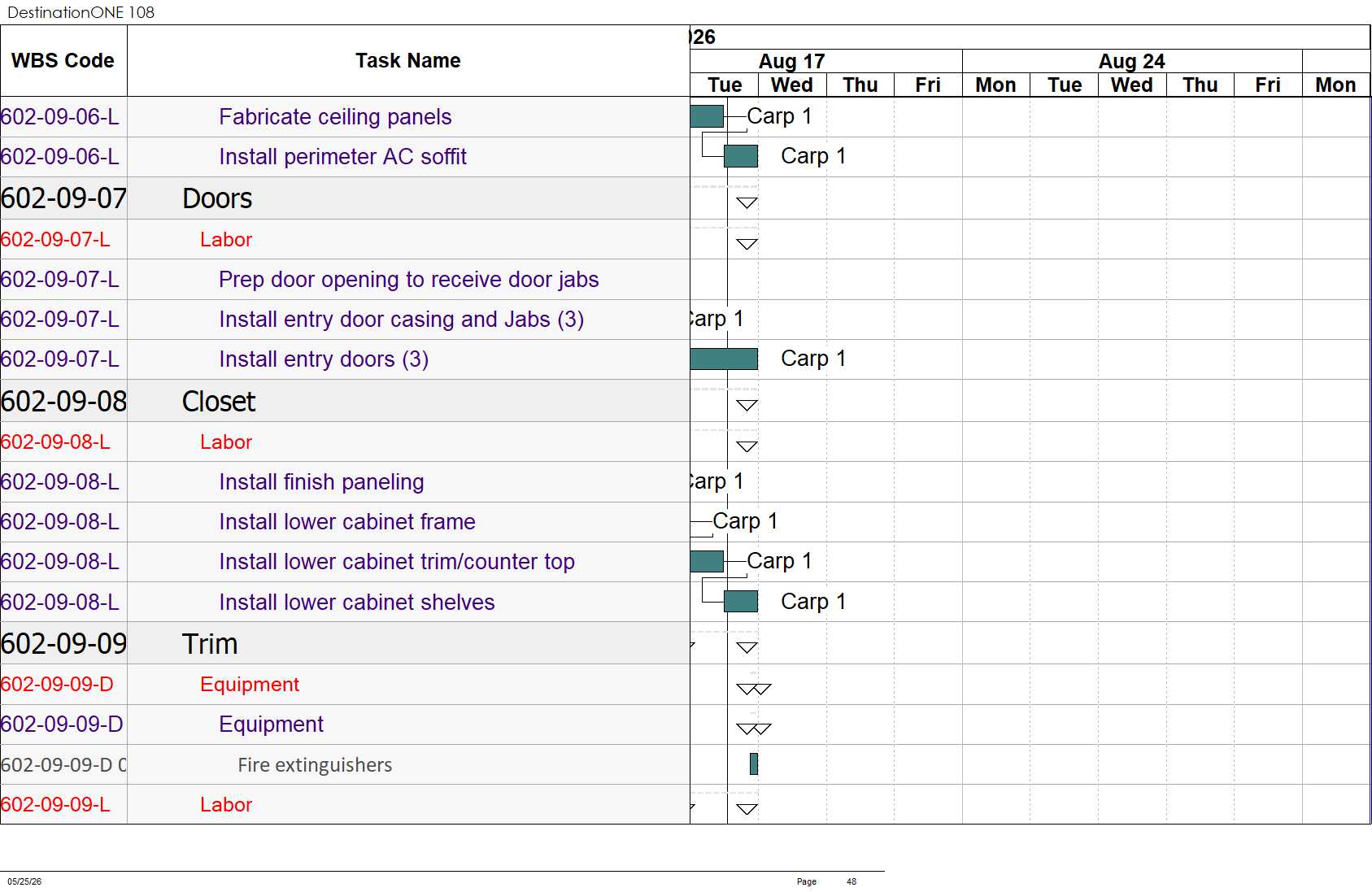Click the red Equipment summary double-triangle marker
This screenshot has width=1372, height=892.
(754, 689)
